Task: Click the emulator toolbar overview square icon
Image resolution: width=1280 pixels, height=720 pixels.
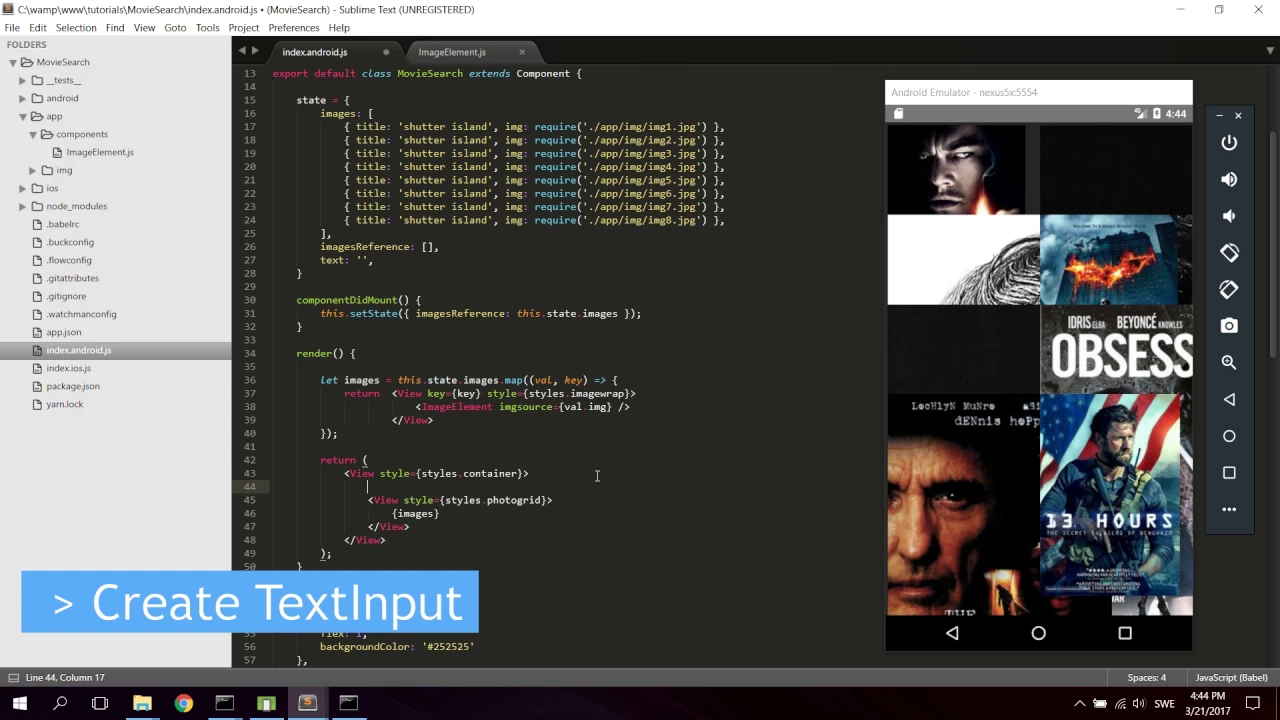Action: click(1229, 473)
